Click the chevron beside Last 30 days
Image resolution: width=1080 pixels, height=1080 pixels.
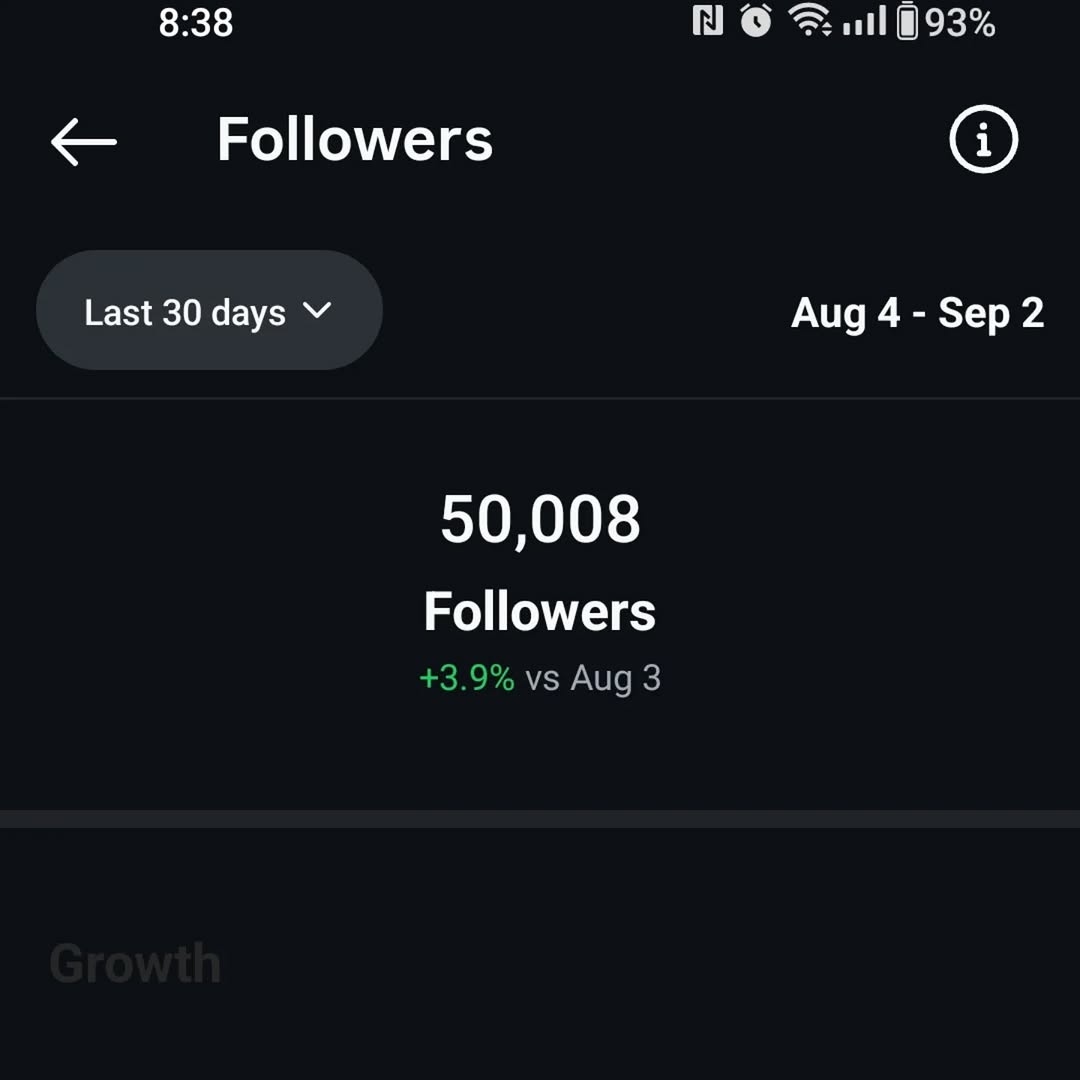(317, 311)
